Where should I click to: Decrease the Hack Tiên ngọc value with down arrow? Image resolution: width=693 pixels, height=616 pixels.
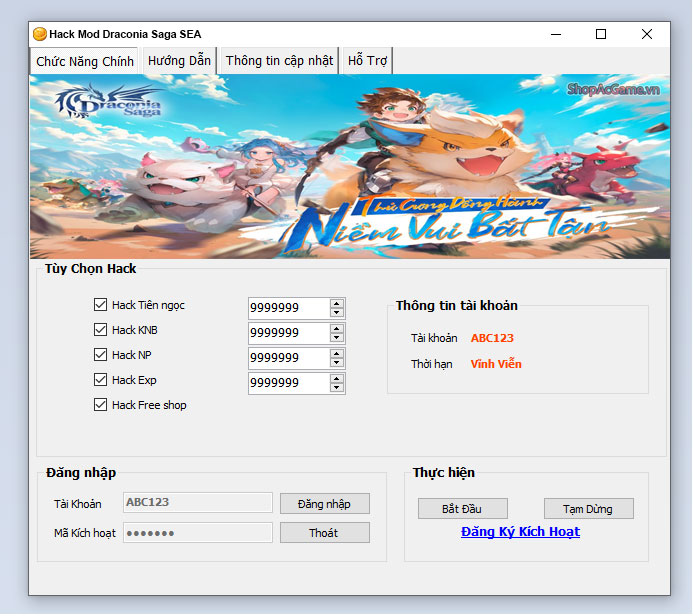(x=337, y=312)
